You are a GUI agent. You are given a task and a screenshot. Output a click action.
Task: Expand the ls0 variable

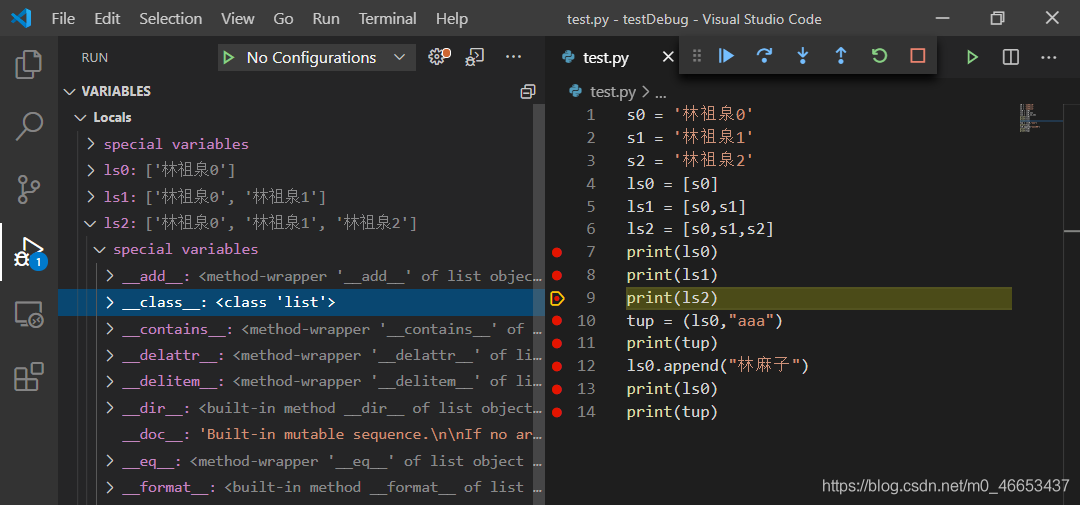[x=92, y=170]
